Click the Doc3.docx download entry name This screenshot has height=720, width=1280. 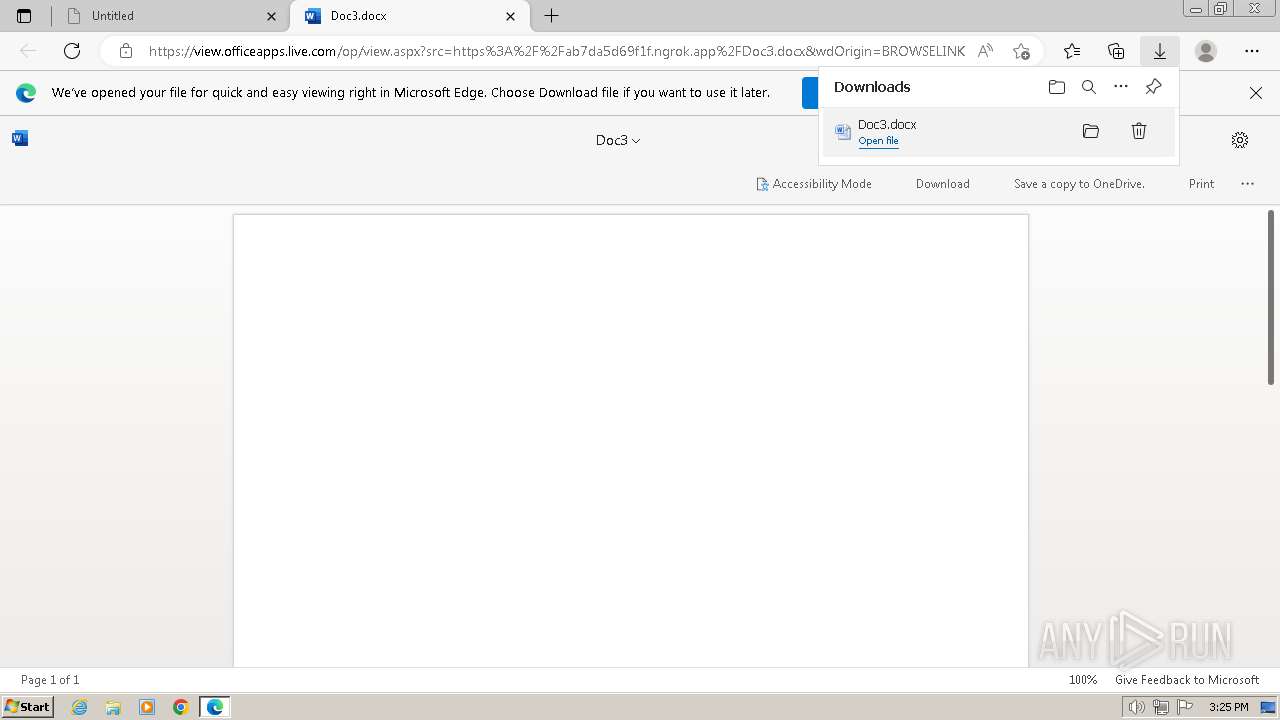pos(887,124)
